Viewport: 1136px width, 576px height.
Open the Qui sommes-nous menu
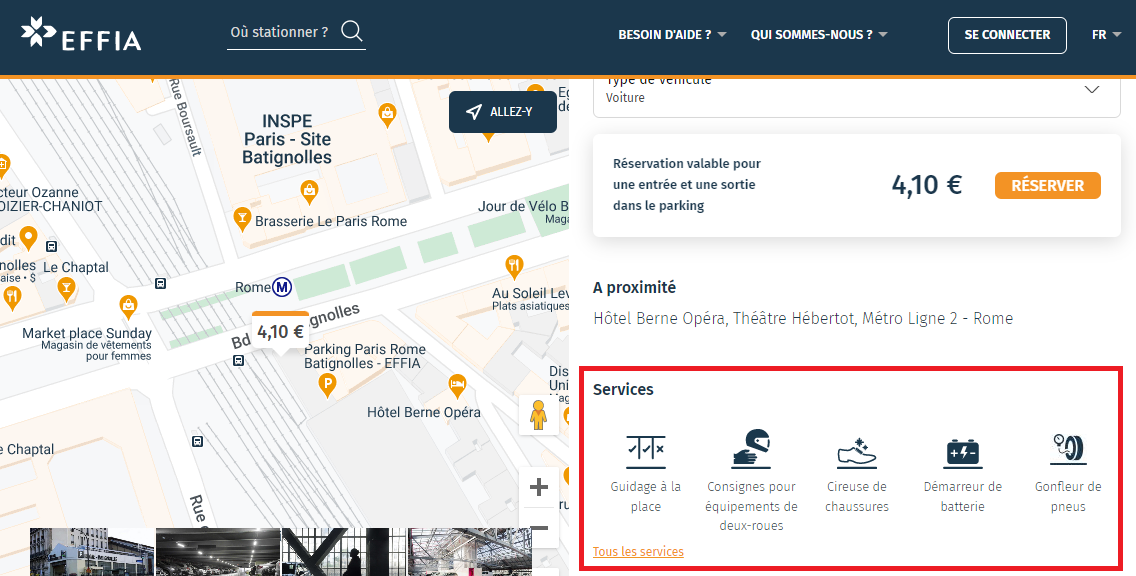point(819,35)
